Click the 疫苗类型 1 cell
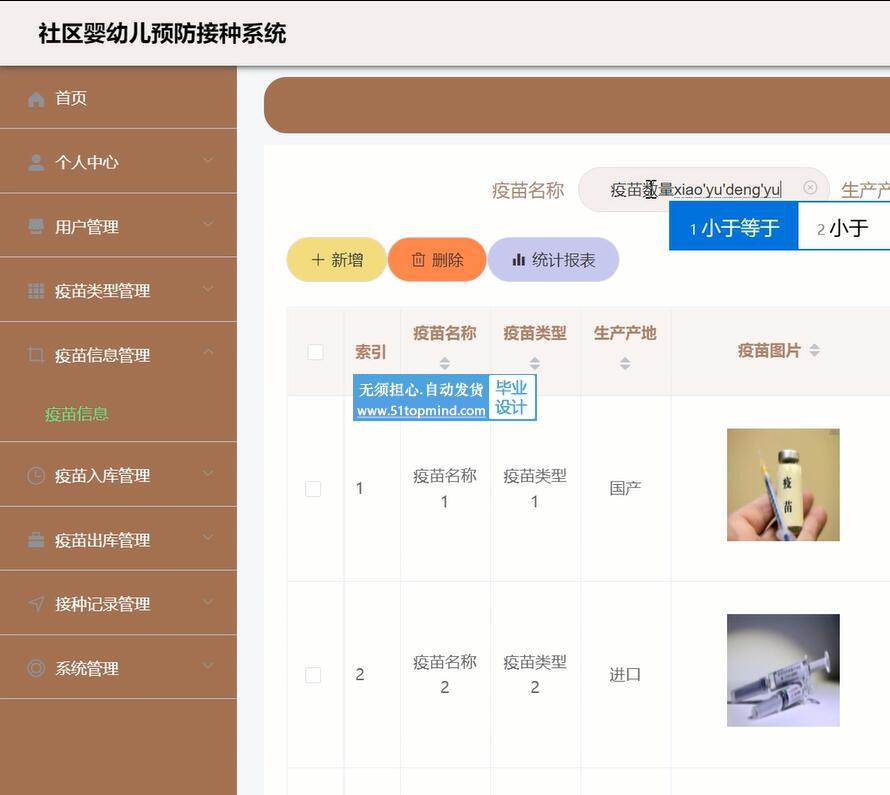 (535, 488)
